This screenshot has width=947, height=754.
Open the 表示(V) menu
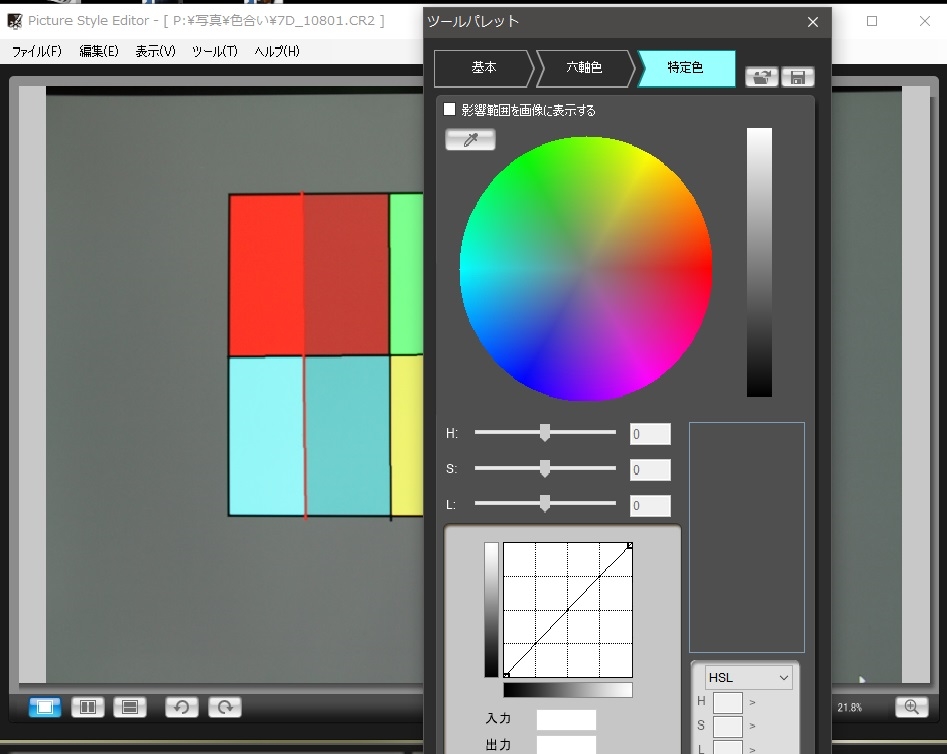[x=155, y=51]
